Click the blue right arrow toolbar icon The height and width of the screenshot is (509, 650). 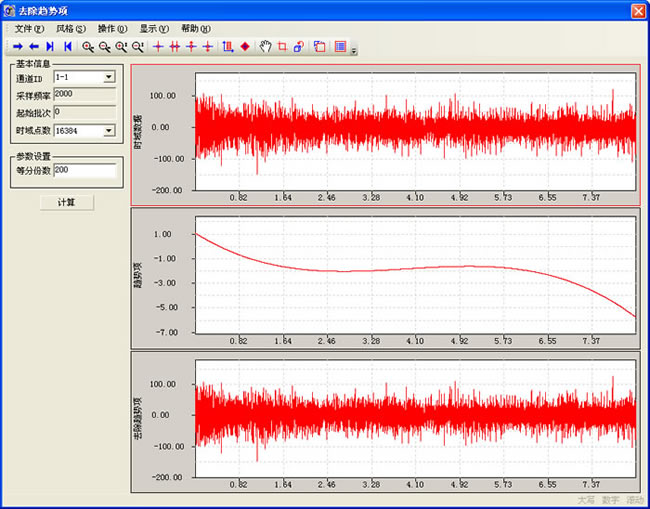coord(18,46)
